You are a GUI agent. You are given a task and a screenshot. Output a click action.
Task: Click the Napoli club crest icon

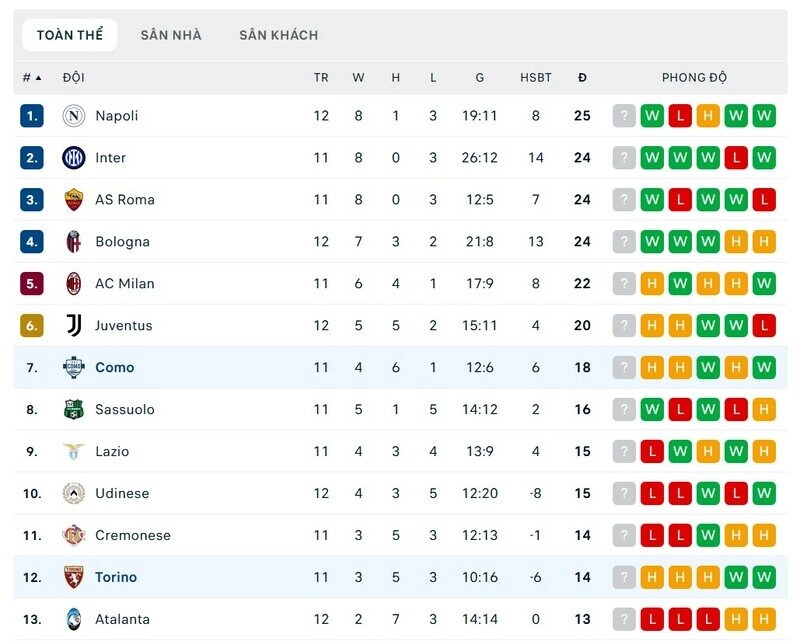point(74,116)
